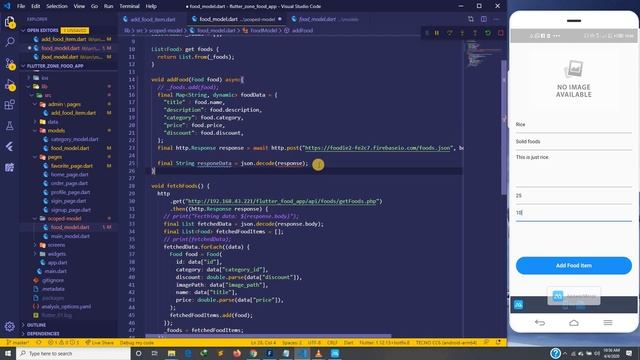The image size is (640, 360).
Task: Tap the phone Back navigation icon
Action: 540,323
